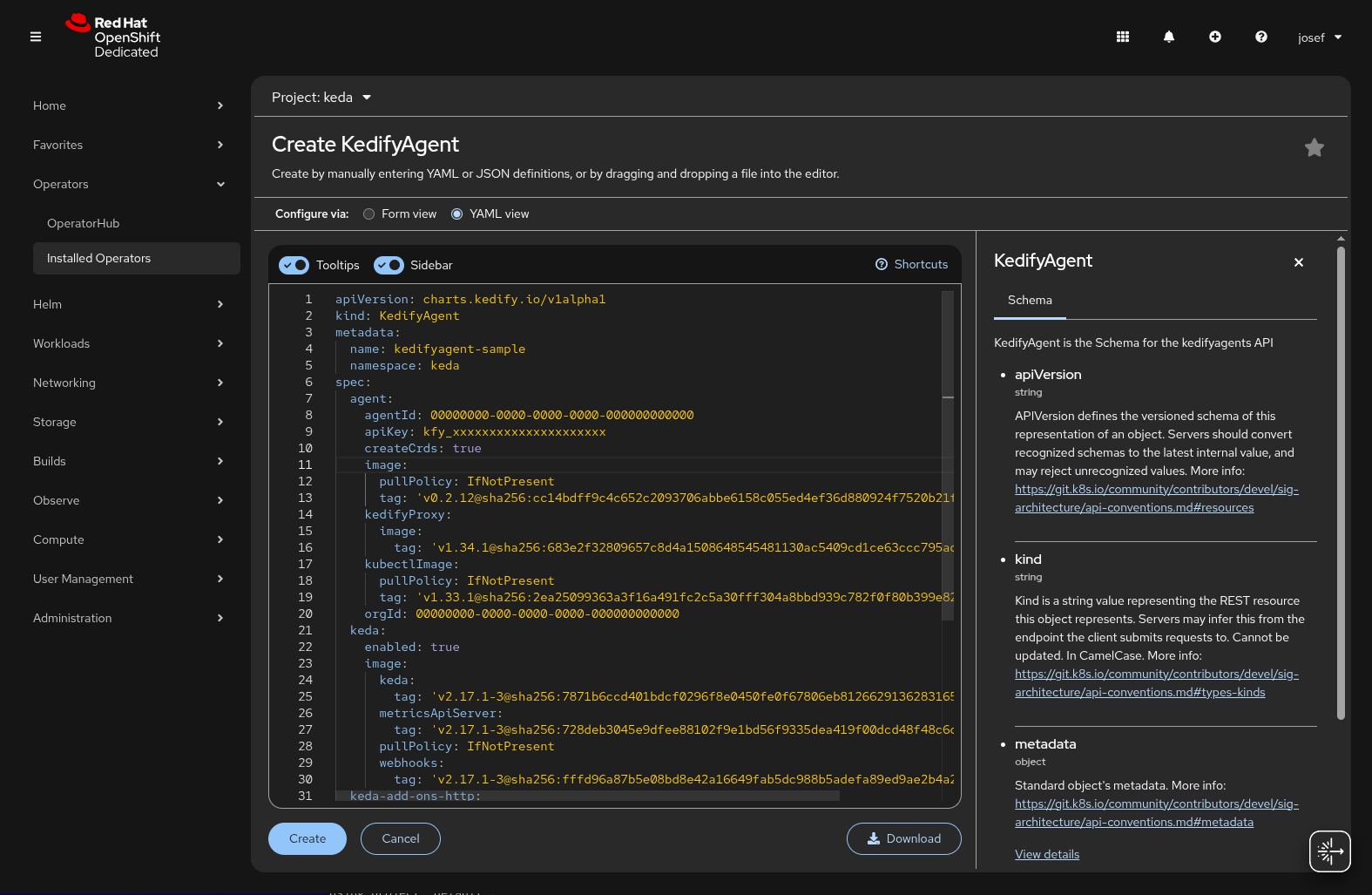Click the sidebar vertical scrollbar

click(x=1341, y=484)
